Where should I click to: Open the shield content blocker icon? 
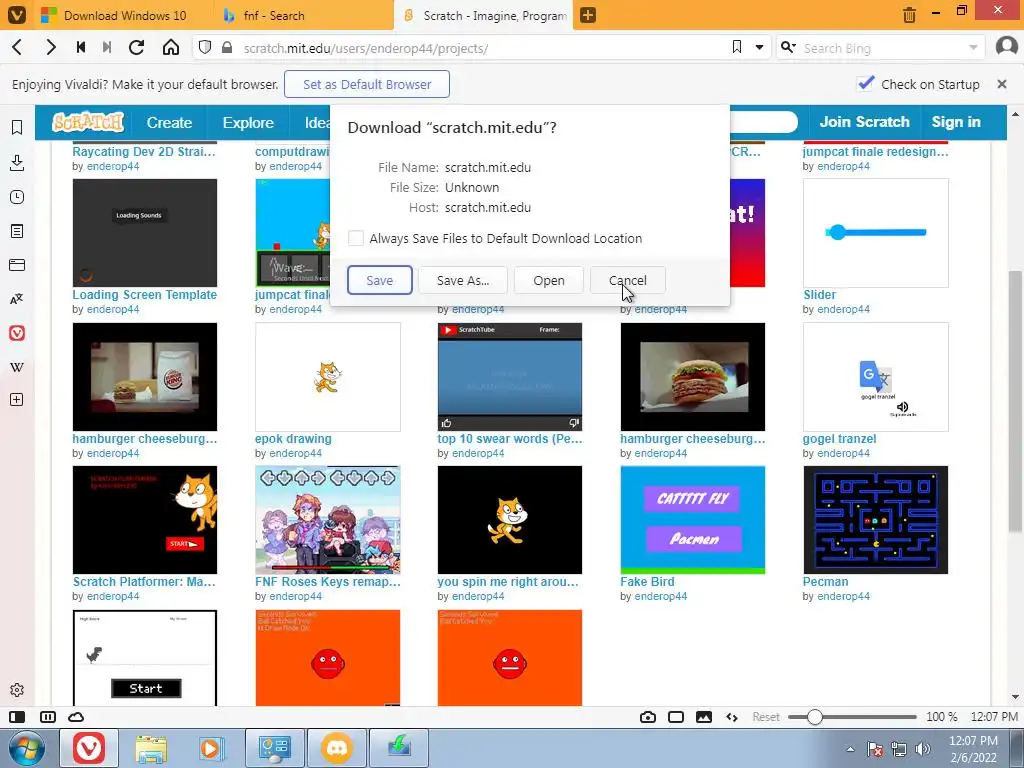coord(205,48)
